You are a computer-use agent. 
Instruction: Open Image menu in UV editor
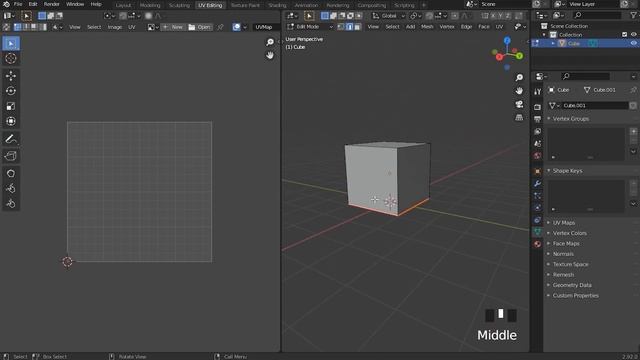115,27
